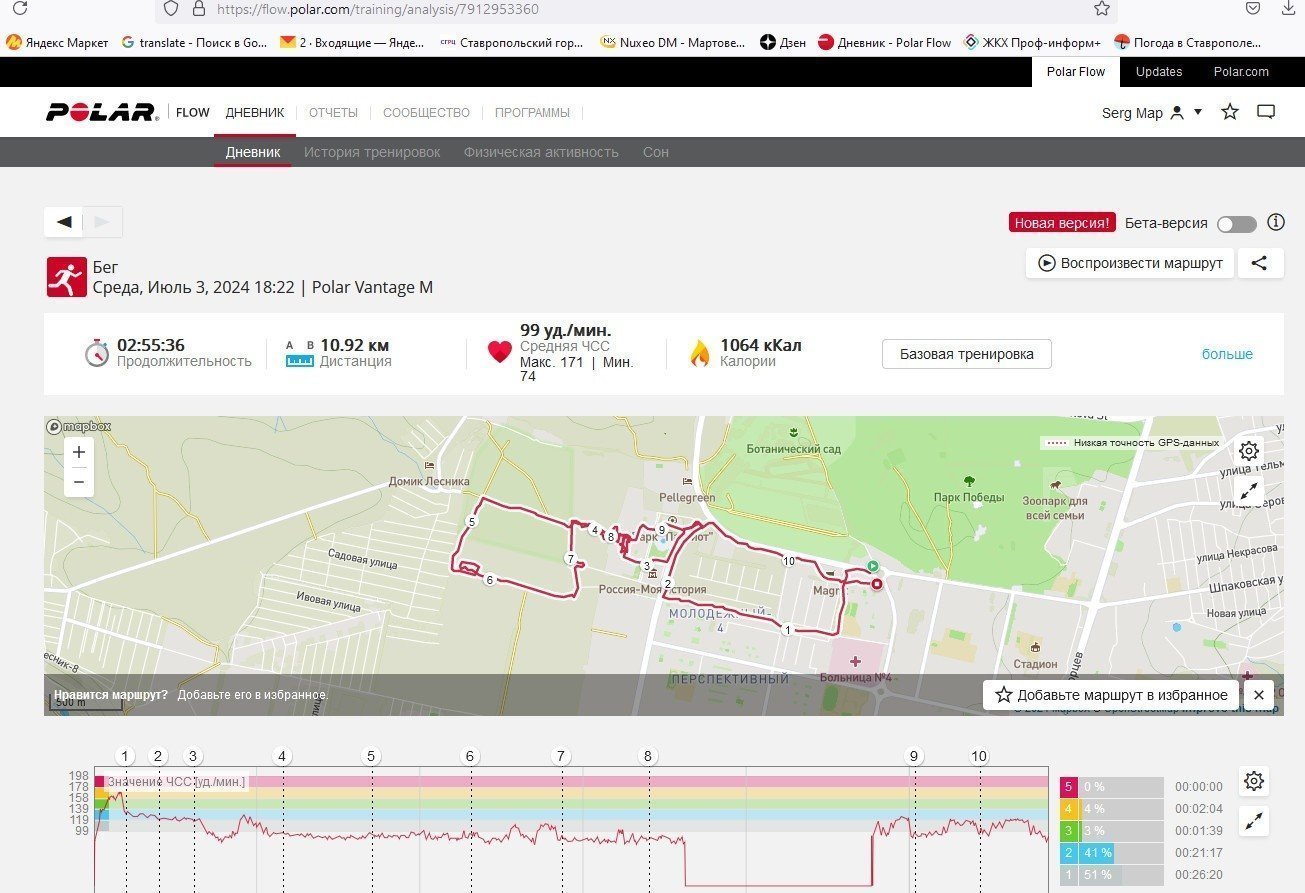
Task: Click the zone 2 blue color swatch
Action: pos(1069,853)
